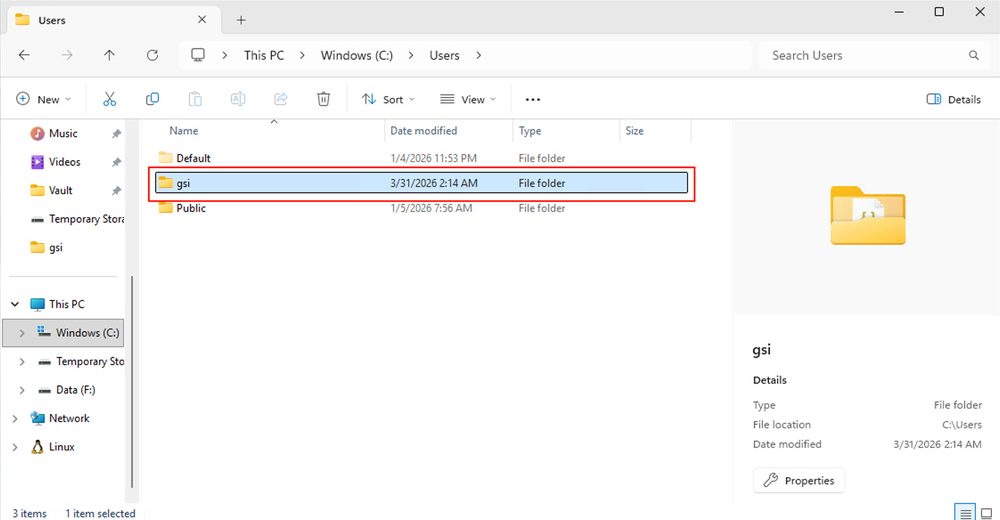This screenshot has height=520, width=1000.
Task: Open the View dropdown menu
Action: 467,99
